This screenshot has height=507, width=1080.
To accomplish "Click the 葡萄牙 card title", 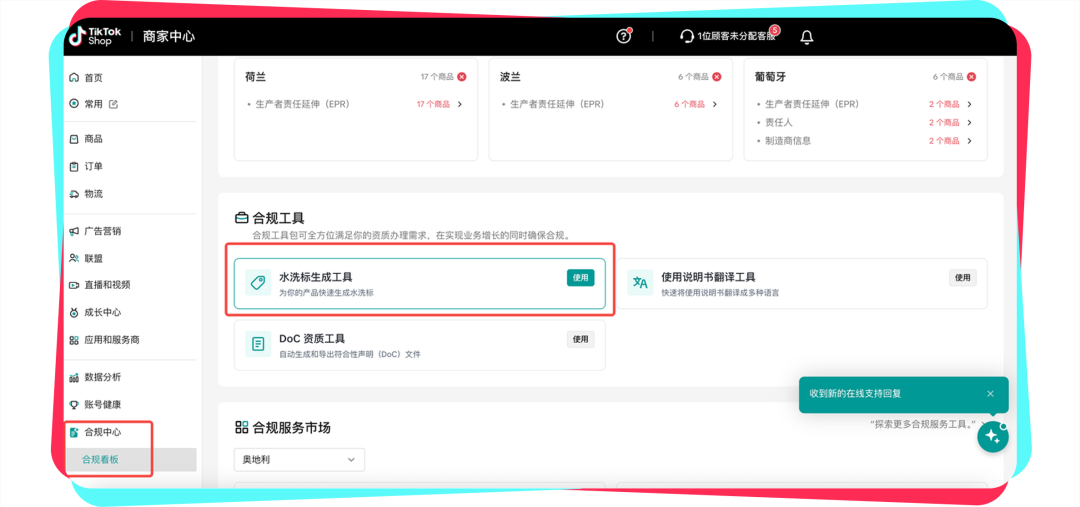I will click(x=771, y=76).
